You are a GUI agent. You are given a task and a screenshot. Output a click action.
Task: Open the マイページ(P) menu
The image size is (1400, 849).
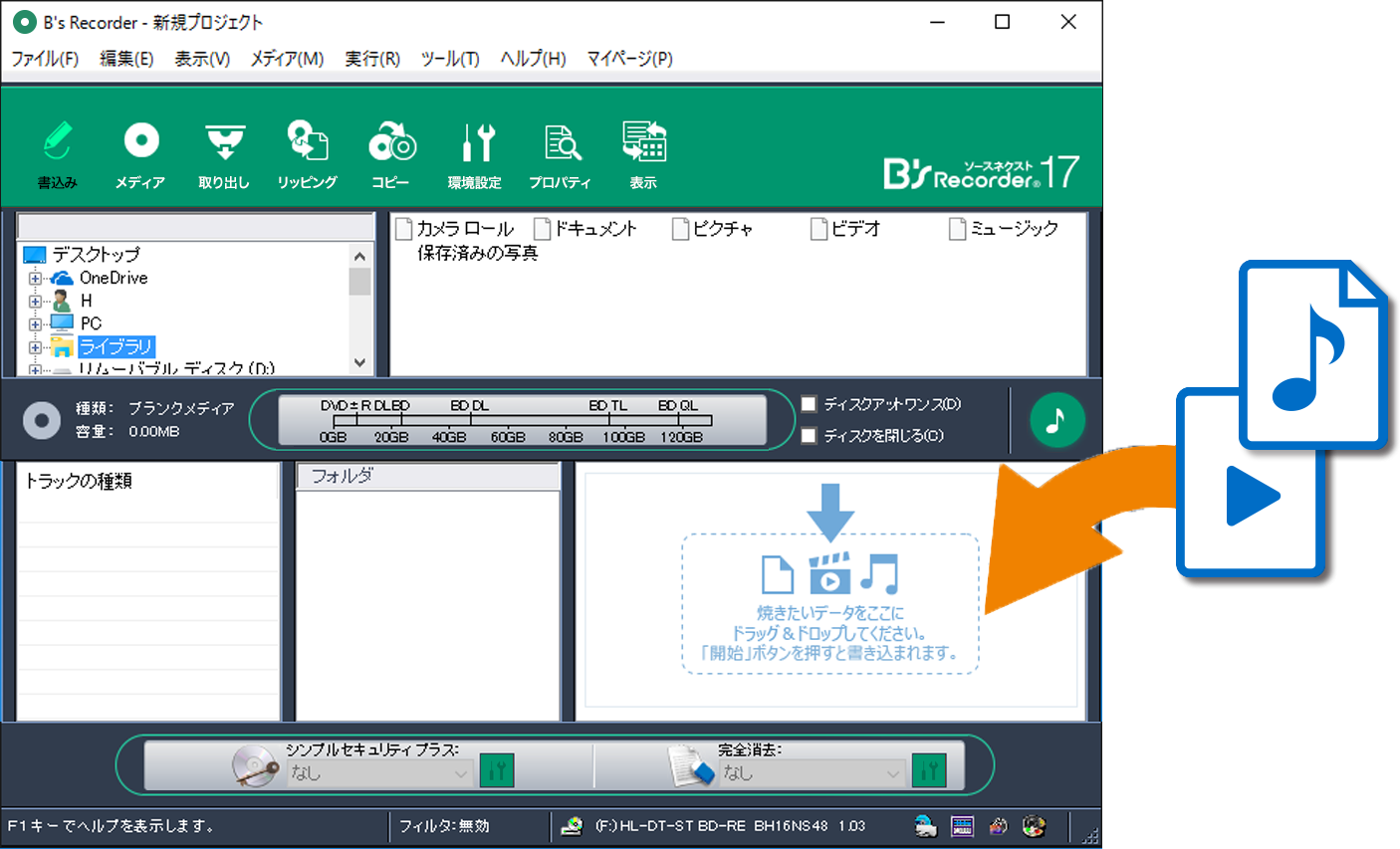pyautogui.click(x=629, y=59)
